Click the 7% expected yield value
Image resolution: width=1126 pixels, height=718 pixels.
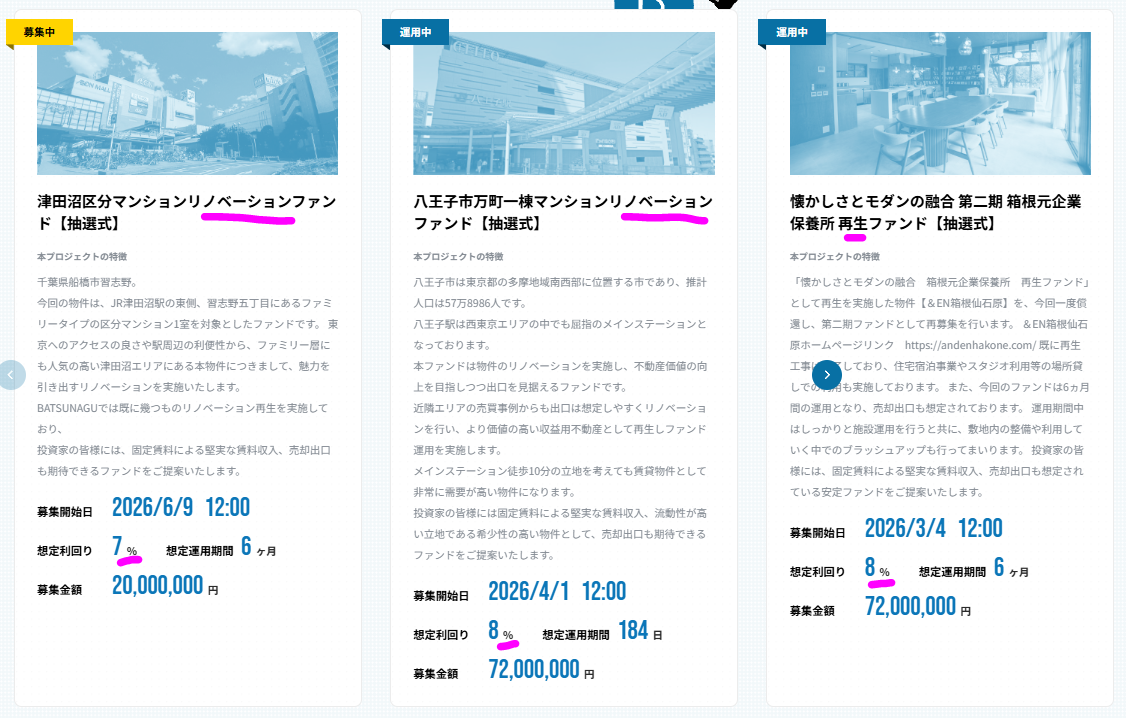click(124, 547)
